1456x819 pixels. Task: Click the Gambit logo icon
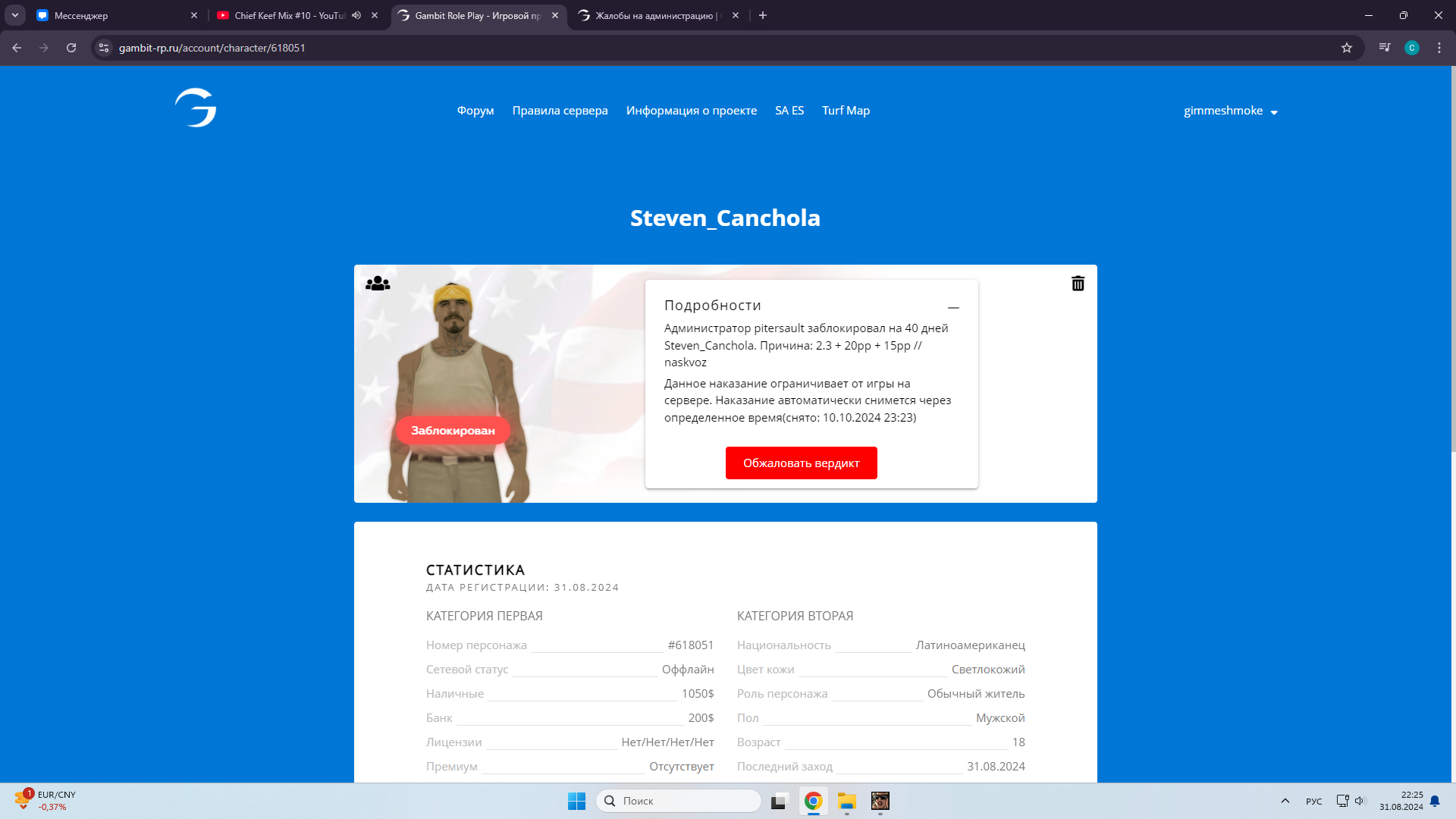pos(196,108)
